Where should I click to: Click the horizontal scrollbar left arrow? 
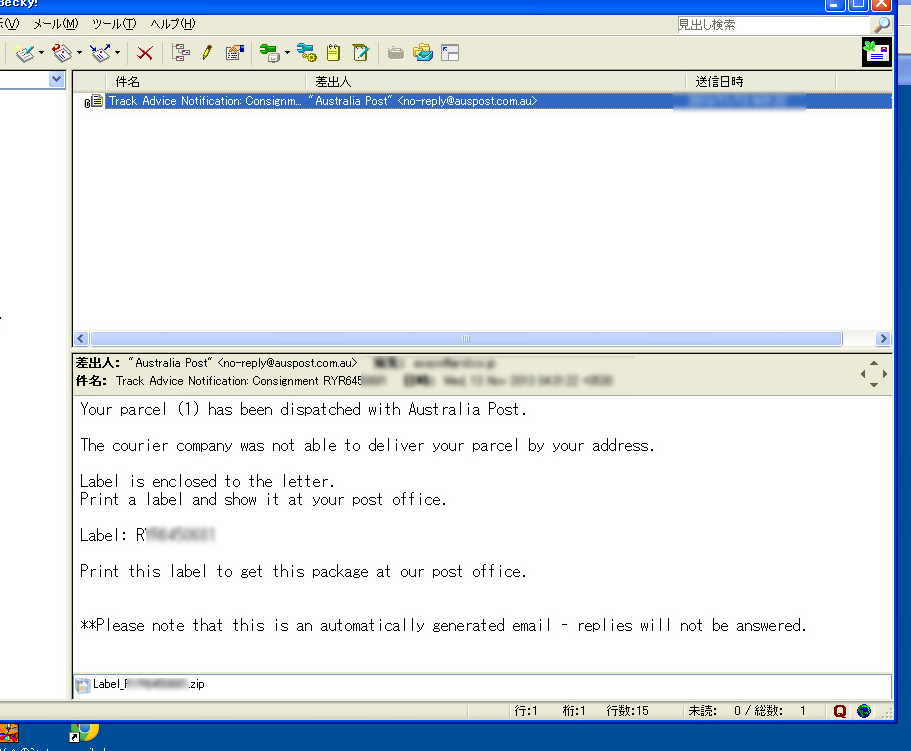pos(81,339)
